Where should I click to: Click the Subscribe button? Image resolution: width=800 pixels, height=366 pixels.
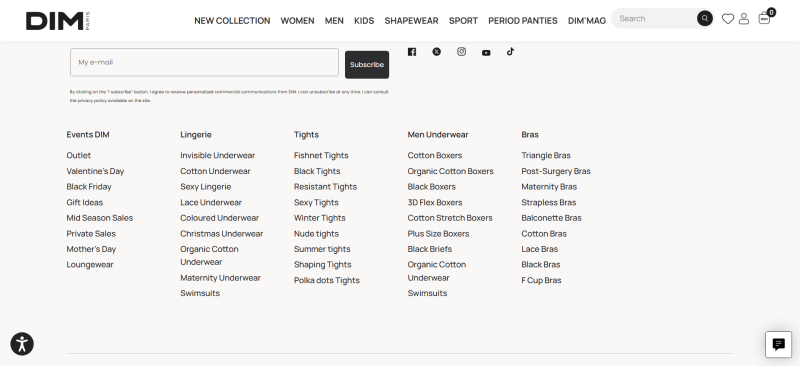coord(367,65)
